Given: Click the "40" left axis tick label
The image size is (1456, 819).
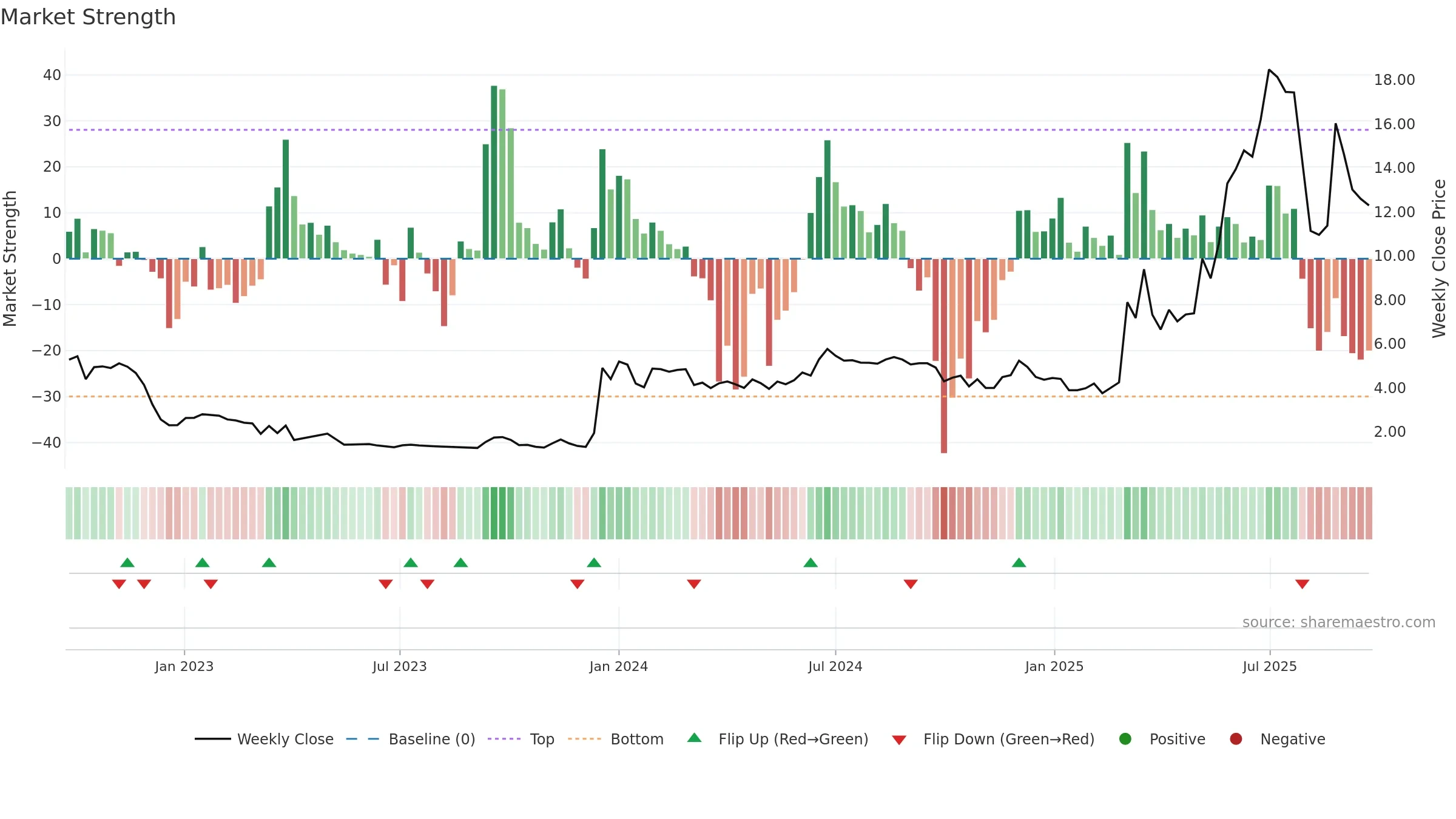Looking at the screenshot, I should 52,75.
